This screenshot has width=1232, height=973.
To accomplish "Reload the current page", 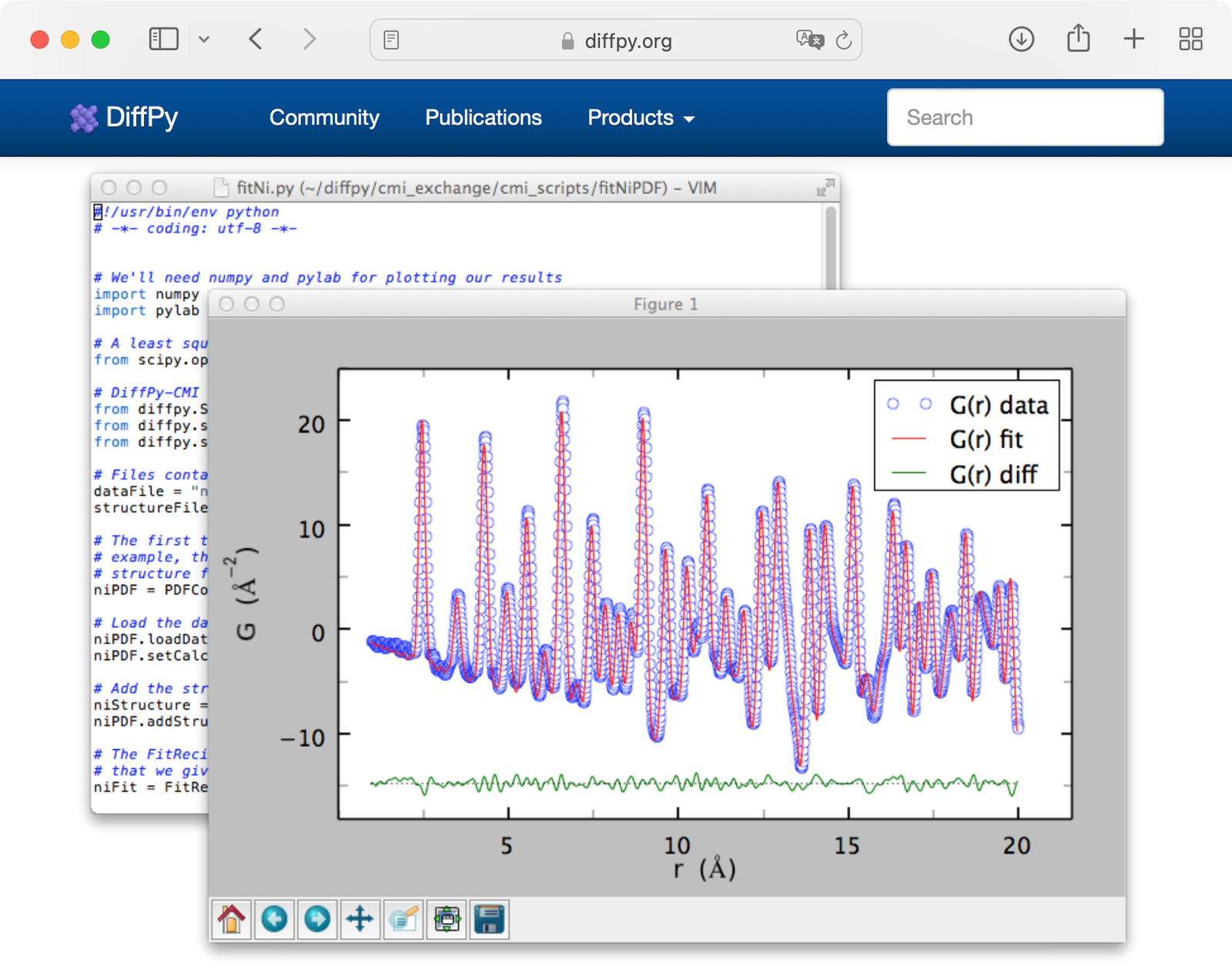I will (x=844, y=40).
